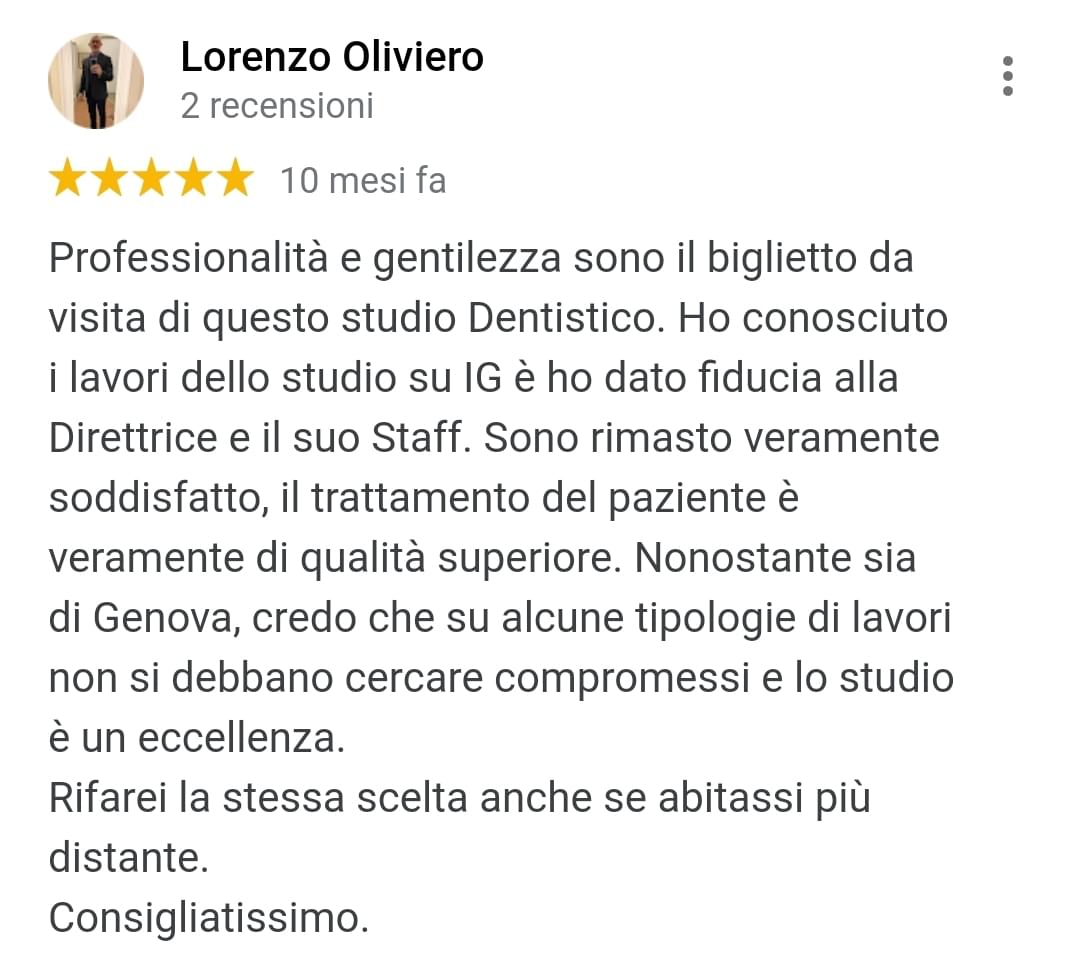Click the word 'Dentistico' in the review
1080x957 pixels.
562,318
